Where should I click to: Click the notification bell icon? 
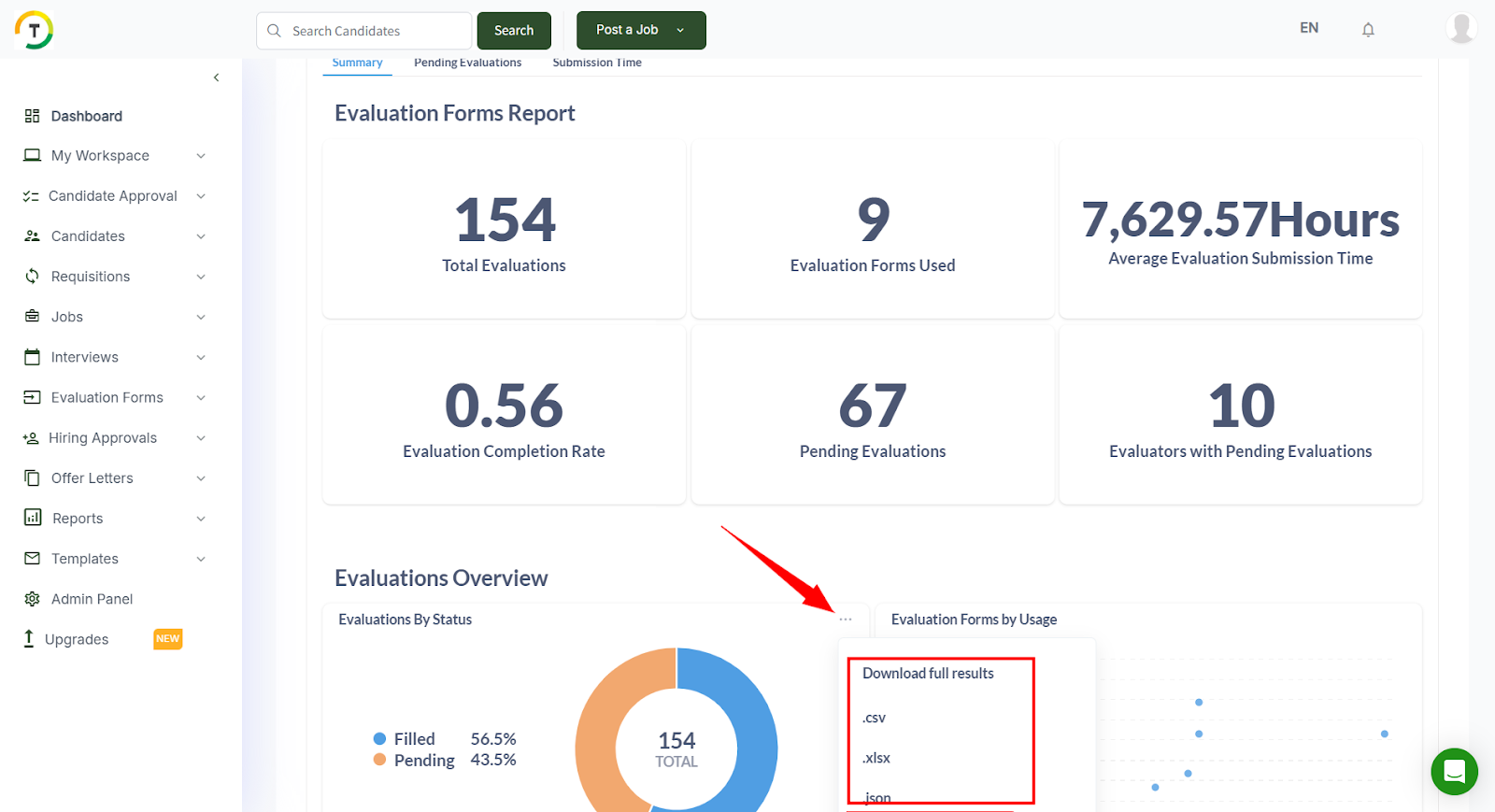(x=1368, y=30)
